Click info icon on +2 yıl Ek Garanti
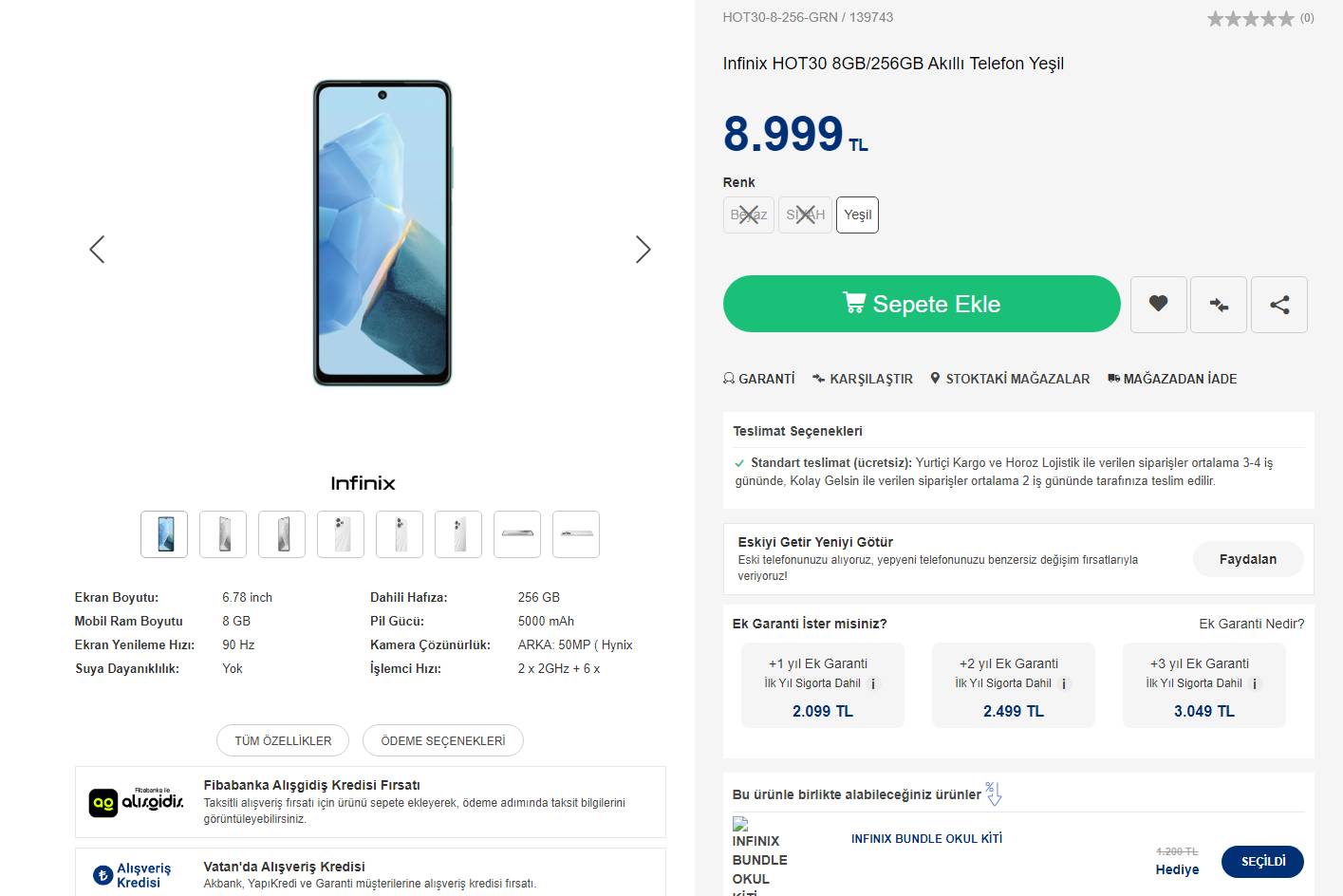Viewport: 1343px width, 896px height. 1064,683
